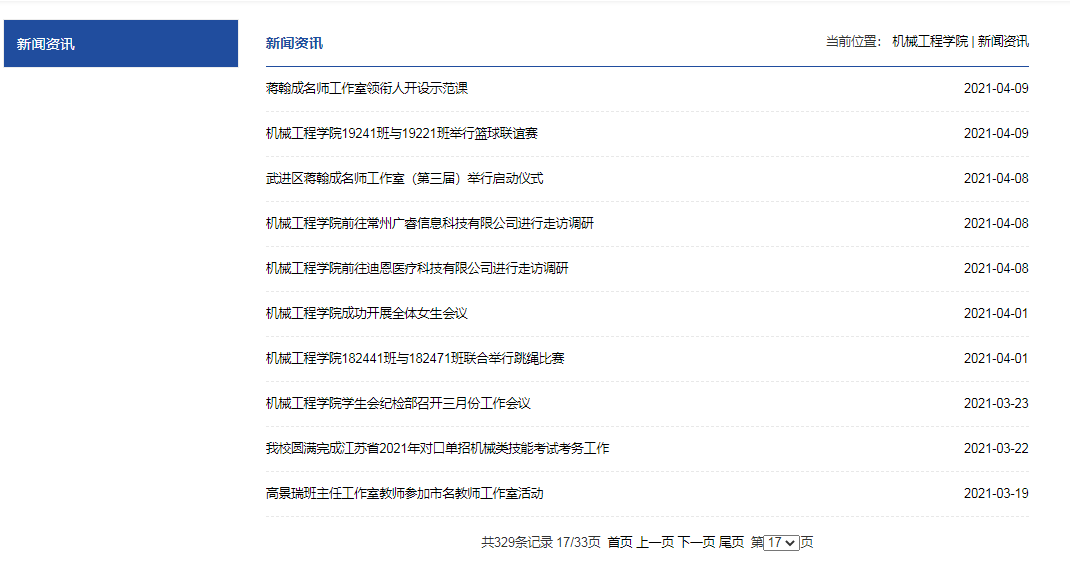The height and width of the screenshot is (563, 1070).
Task: Open the 新闻资讯 sidebar menu item
Action: click(x=46, y=44)
